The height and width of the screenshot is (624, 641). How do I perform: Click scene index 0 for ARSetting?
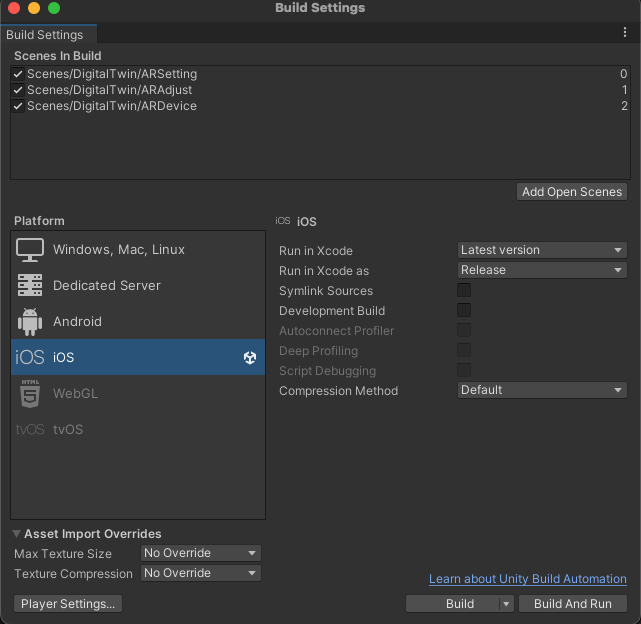point(623,74)
